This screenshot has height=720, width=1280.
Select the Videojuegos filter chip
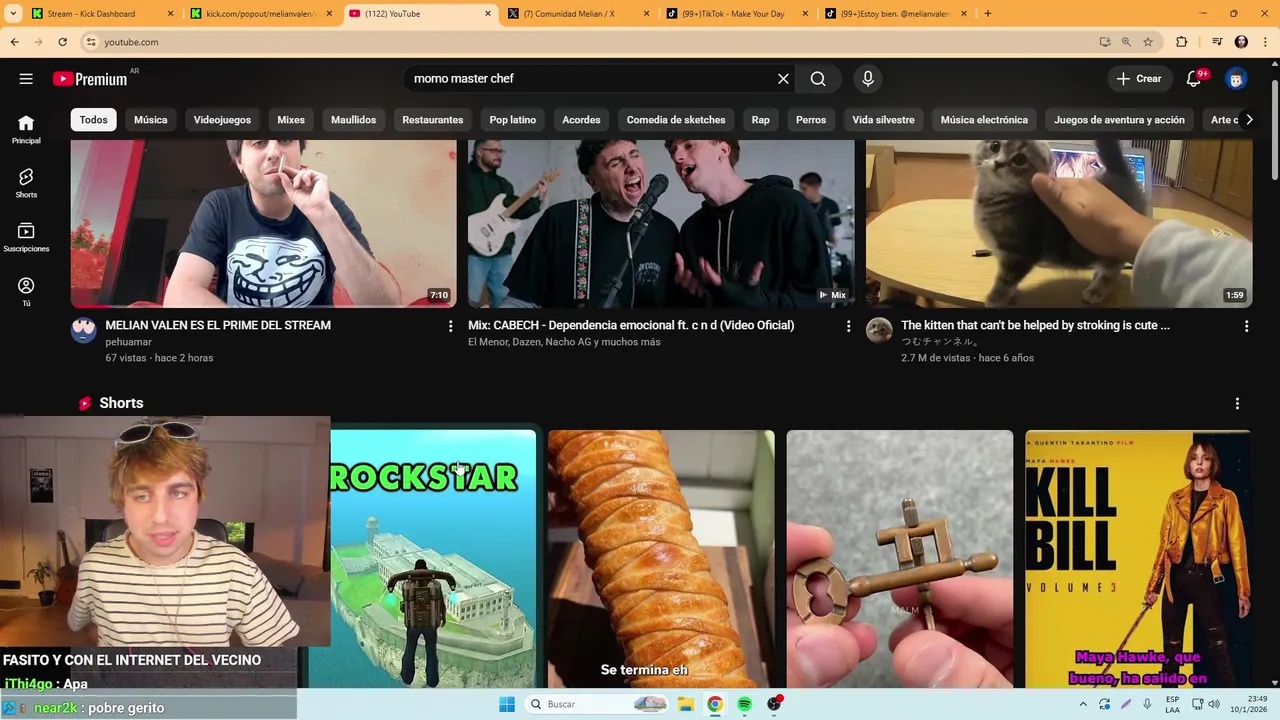[x=222, y=120]
